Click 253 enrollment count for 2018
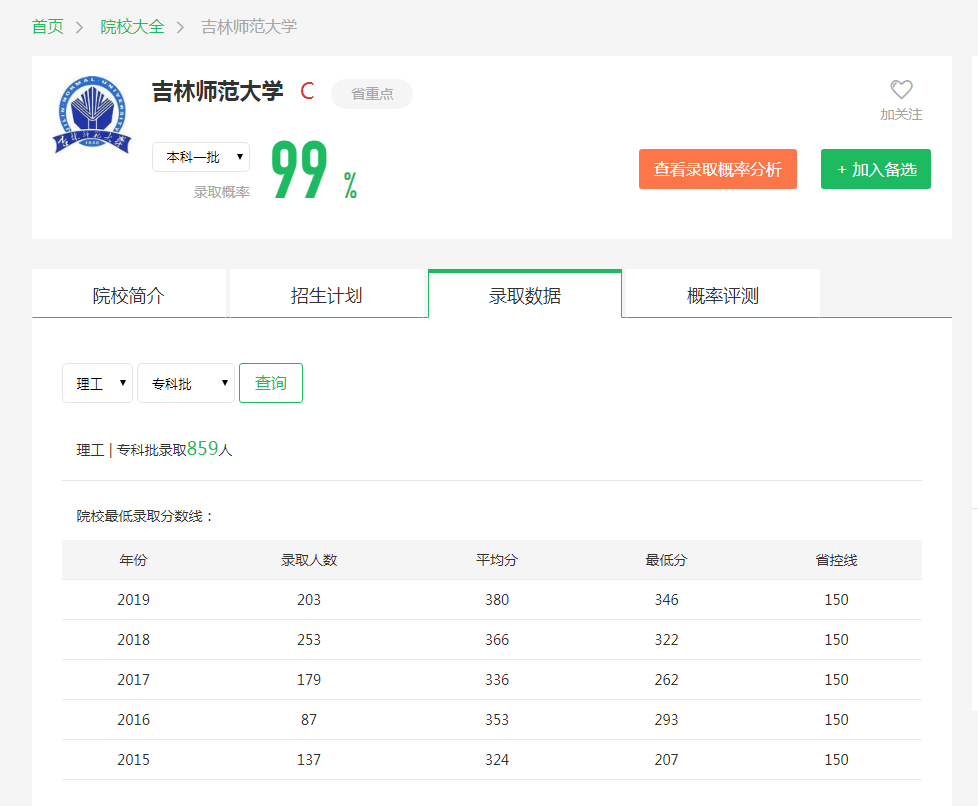Image resolution: width=978 pixels, height=806 pixels. coord(309,639)
